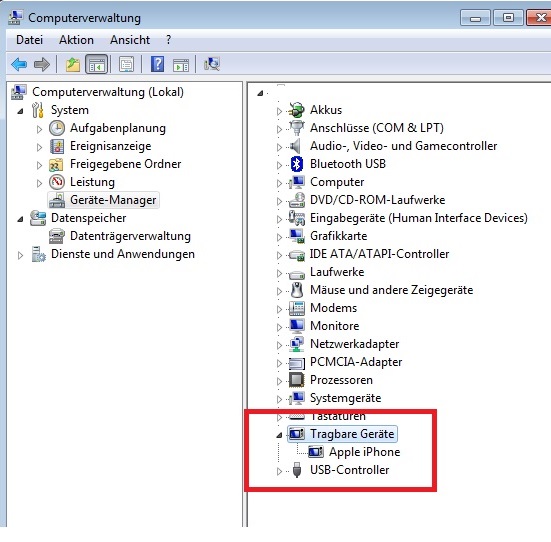Close the Computerverwaltung window

(539, 18)
